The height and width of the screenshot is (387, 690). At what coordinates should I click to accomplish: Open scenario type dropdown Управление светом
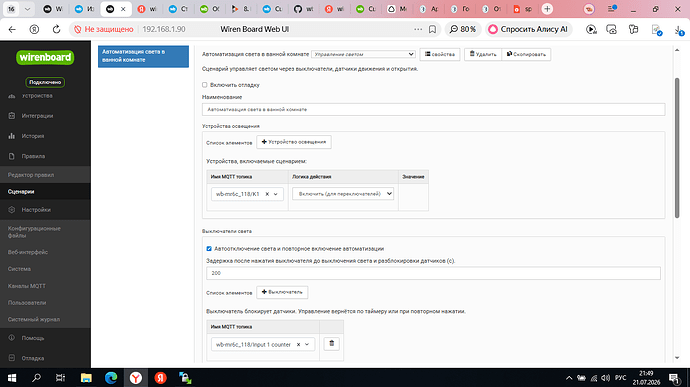(363, 54)
